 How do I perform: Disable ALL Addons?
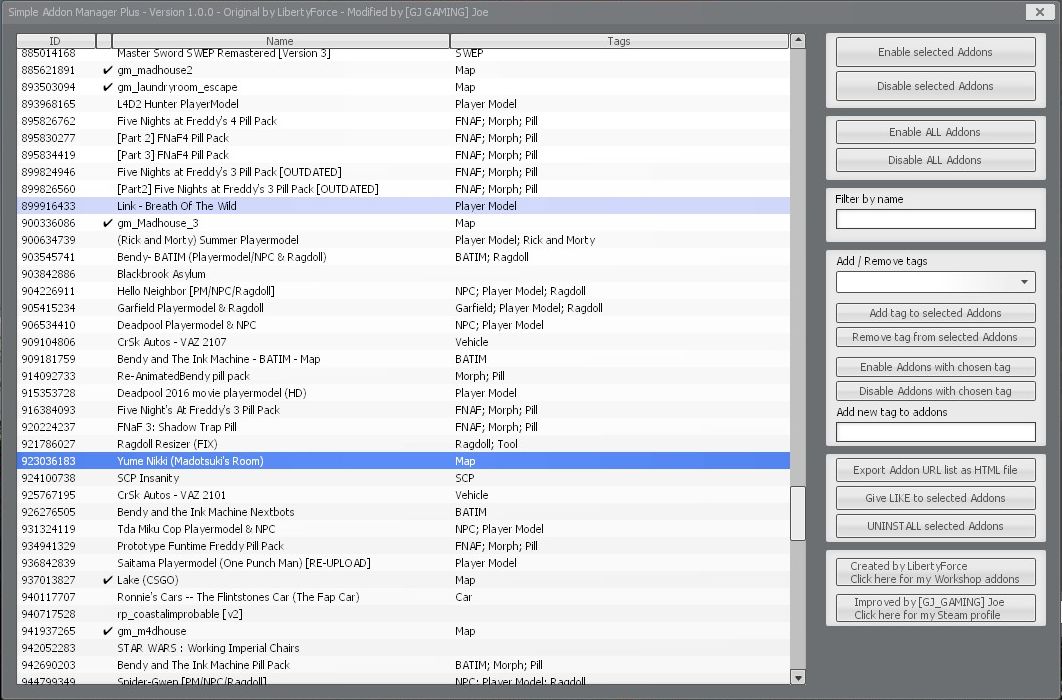pos(935,160)
